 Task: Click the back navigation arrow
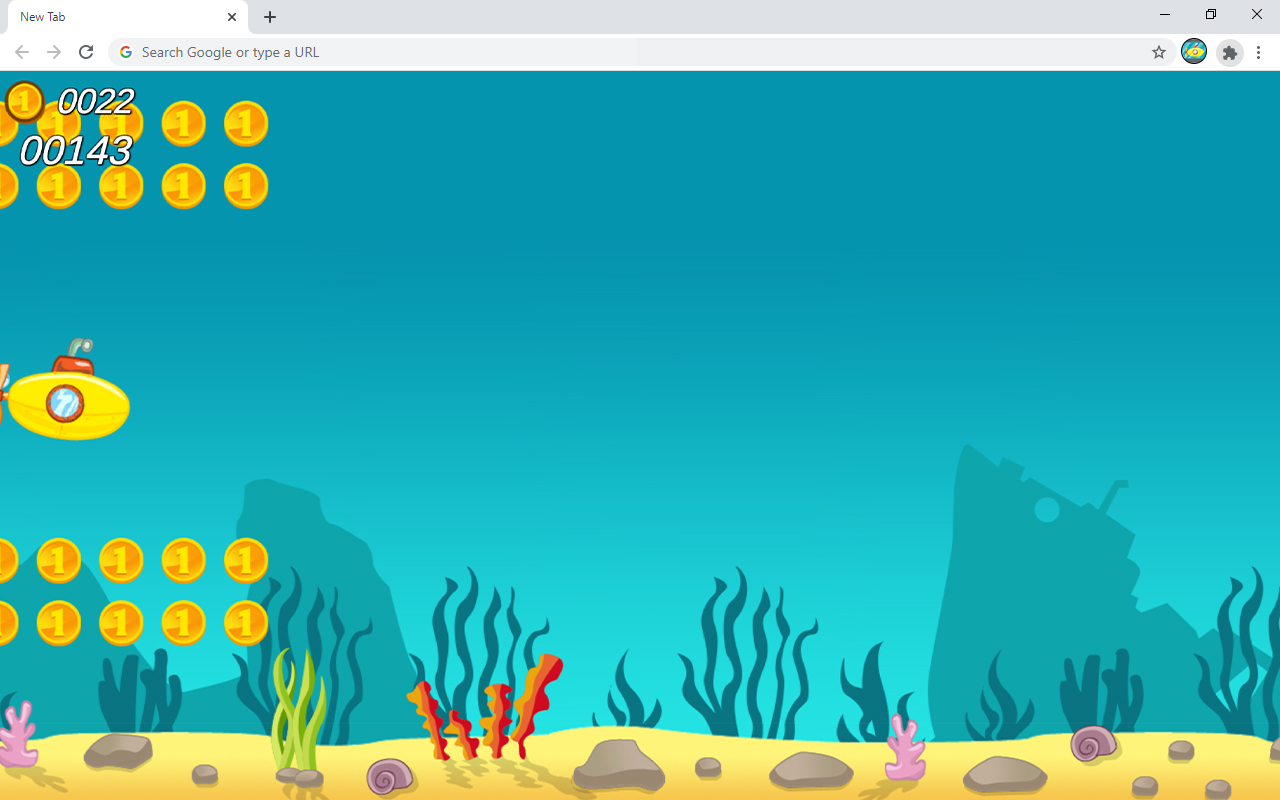click(22, 52)
